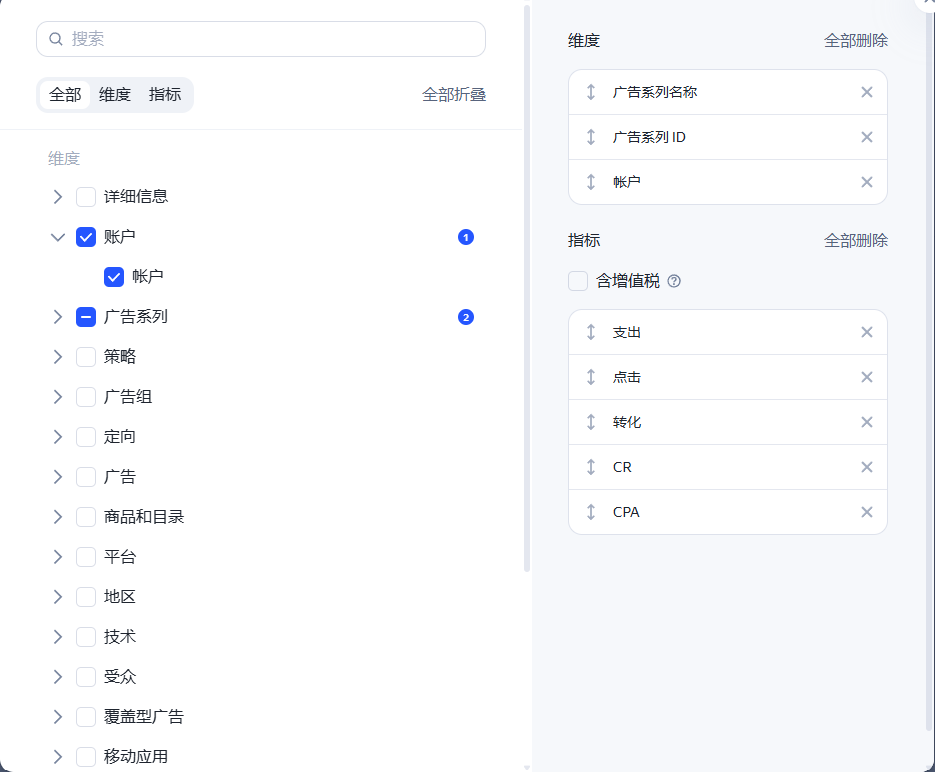Click the right panel vertical scrollbar
This screenshot has width=935, height=772.
(929, 370)
